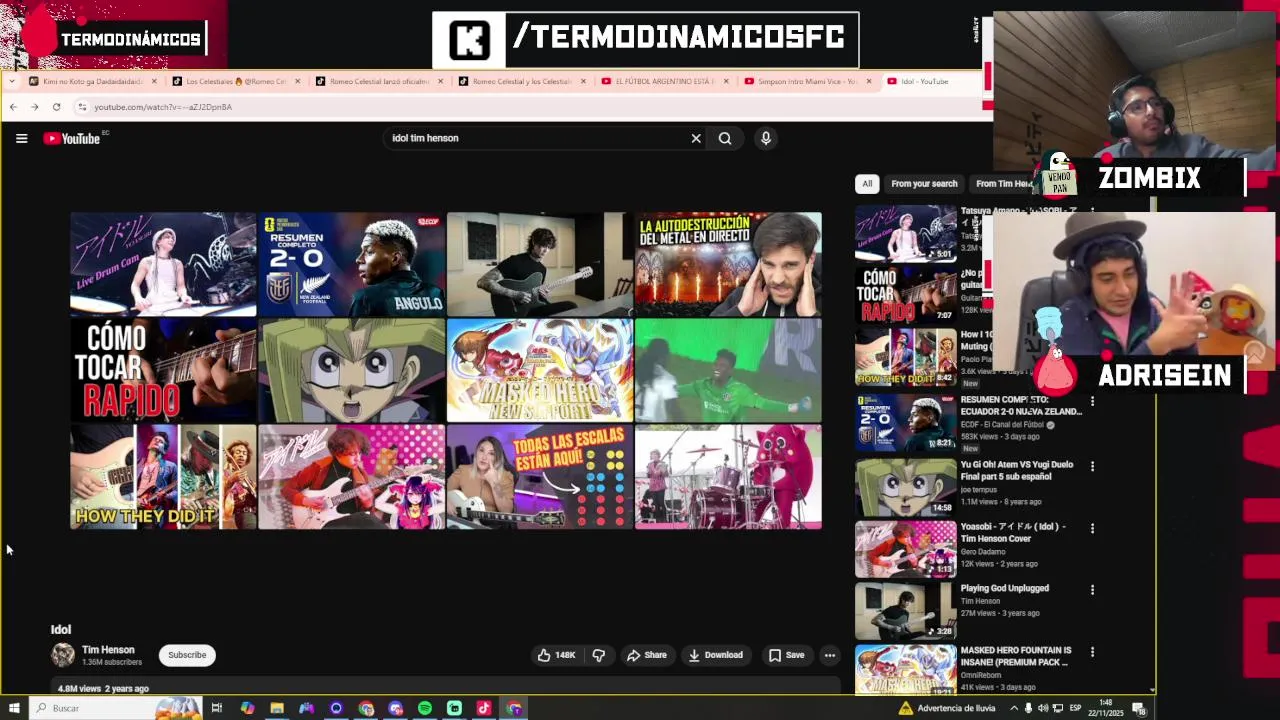The image size is (1280, 720).
Task: Switch to the Los Celestiales tab
Action: 237,81
